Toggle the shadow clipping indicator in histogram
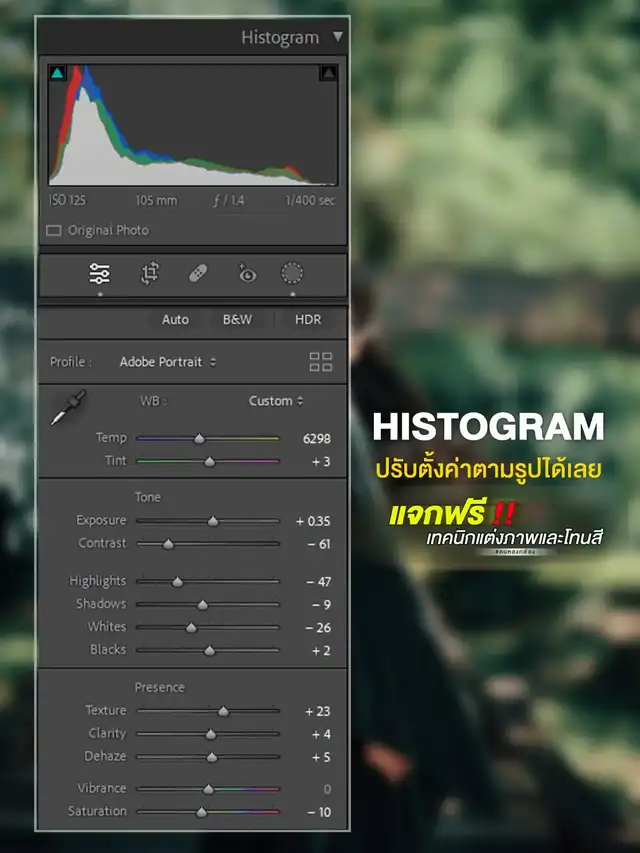This screenshot has height=853, width=640. [x=57, y=73]
